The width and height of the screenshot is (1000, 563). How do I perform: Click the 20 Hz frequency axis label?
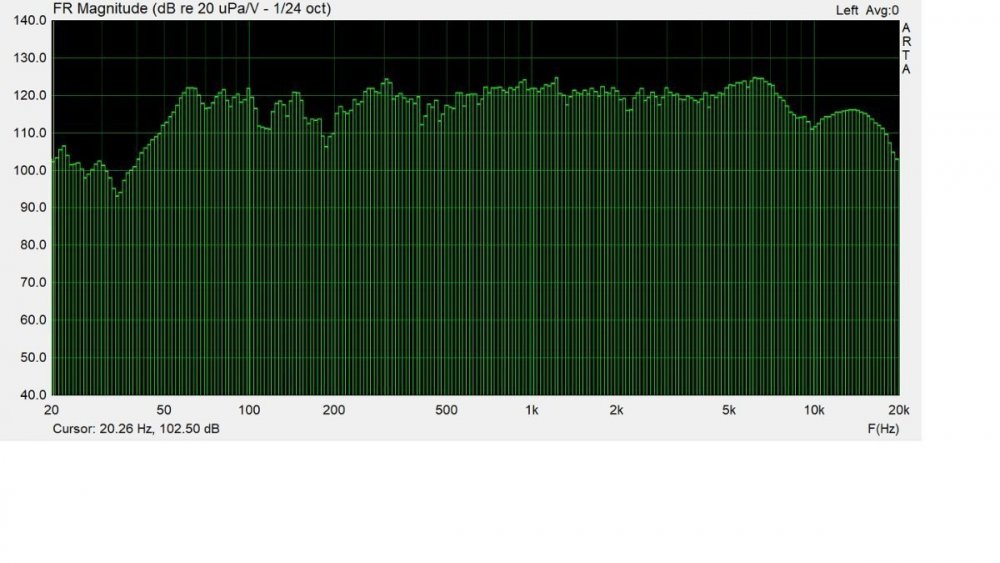[x=52, y=410]
